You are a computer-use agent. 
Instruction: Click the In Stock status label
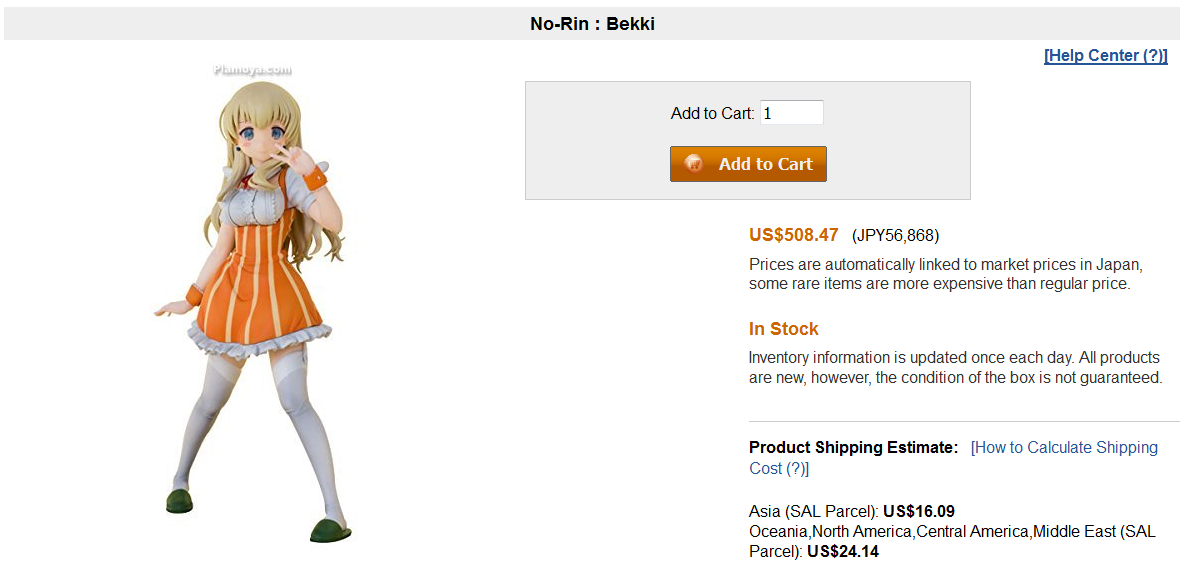(x=783, y=329)
